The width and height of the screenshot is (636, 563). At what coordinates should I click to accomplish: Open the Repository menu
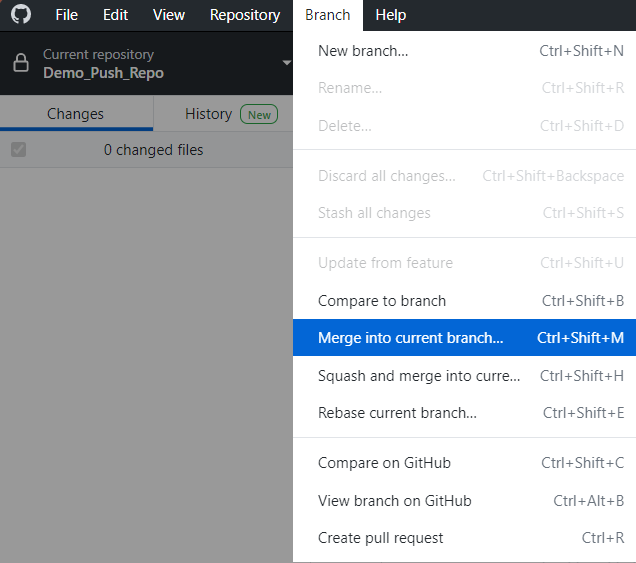245,15
